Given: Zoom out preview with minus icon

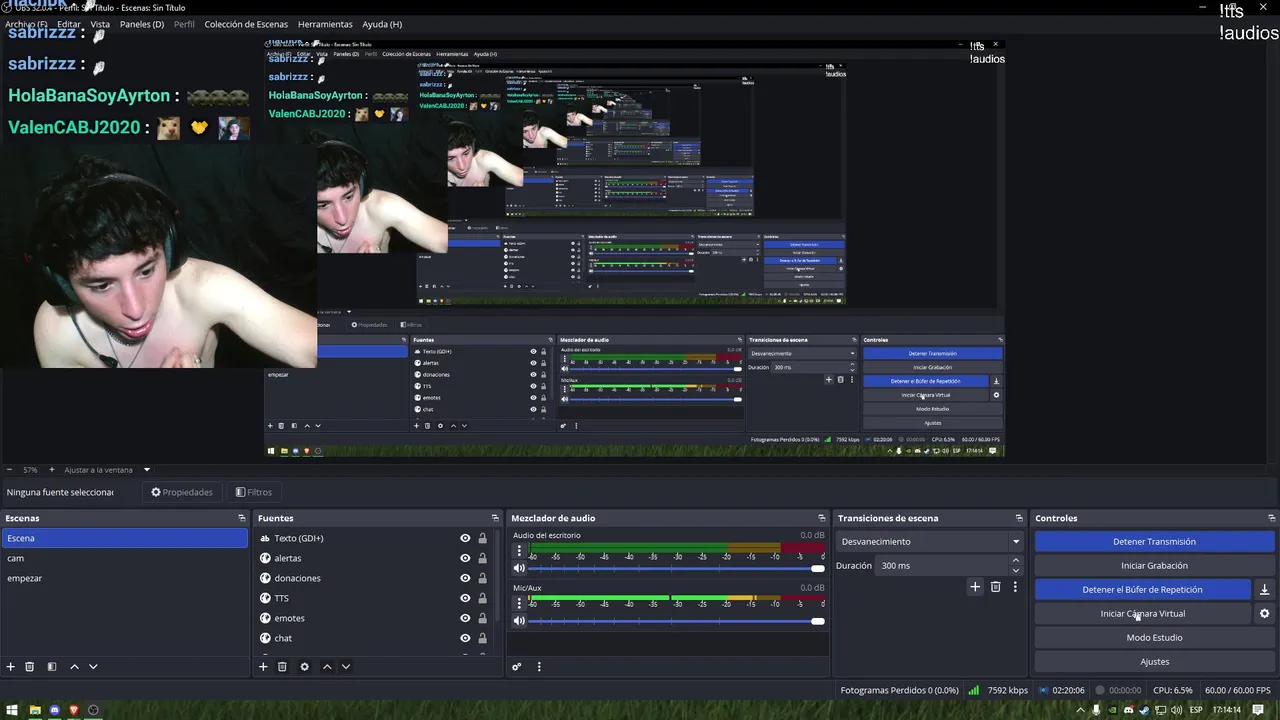Looking at the screenshot, I should tap(9, 470).
